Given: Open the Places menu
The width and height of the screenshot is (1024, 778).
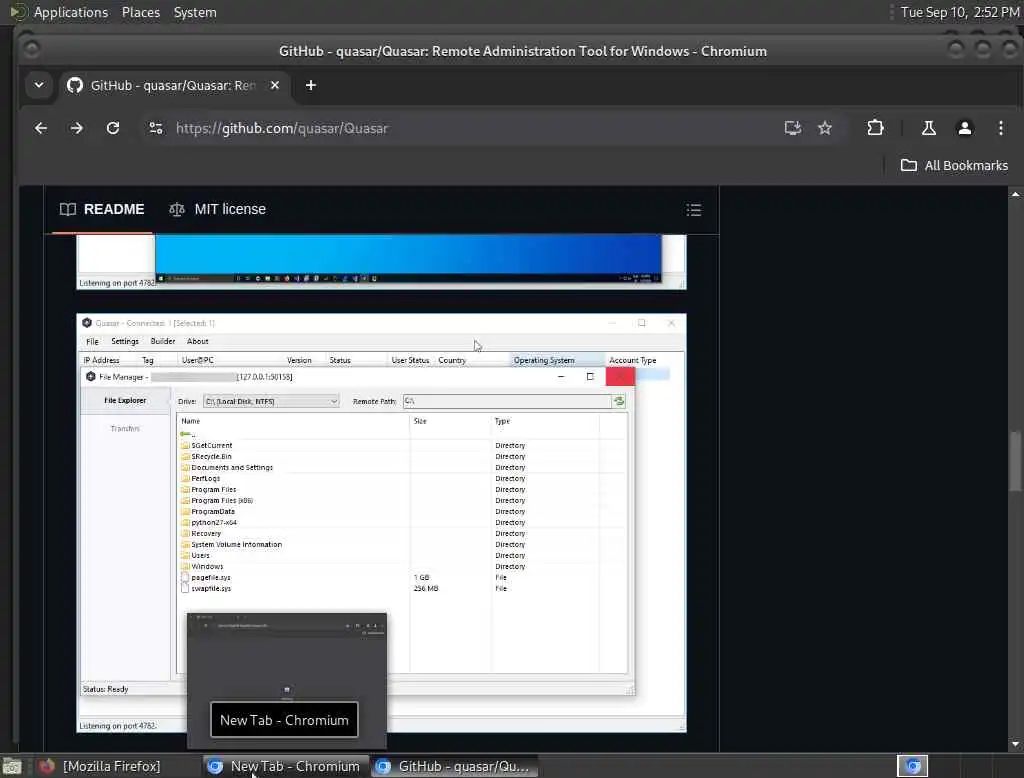Looking at the screenshot, I should (x=141, y=12).
